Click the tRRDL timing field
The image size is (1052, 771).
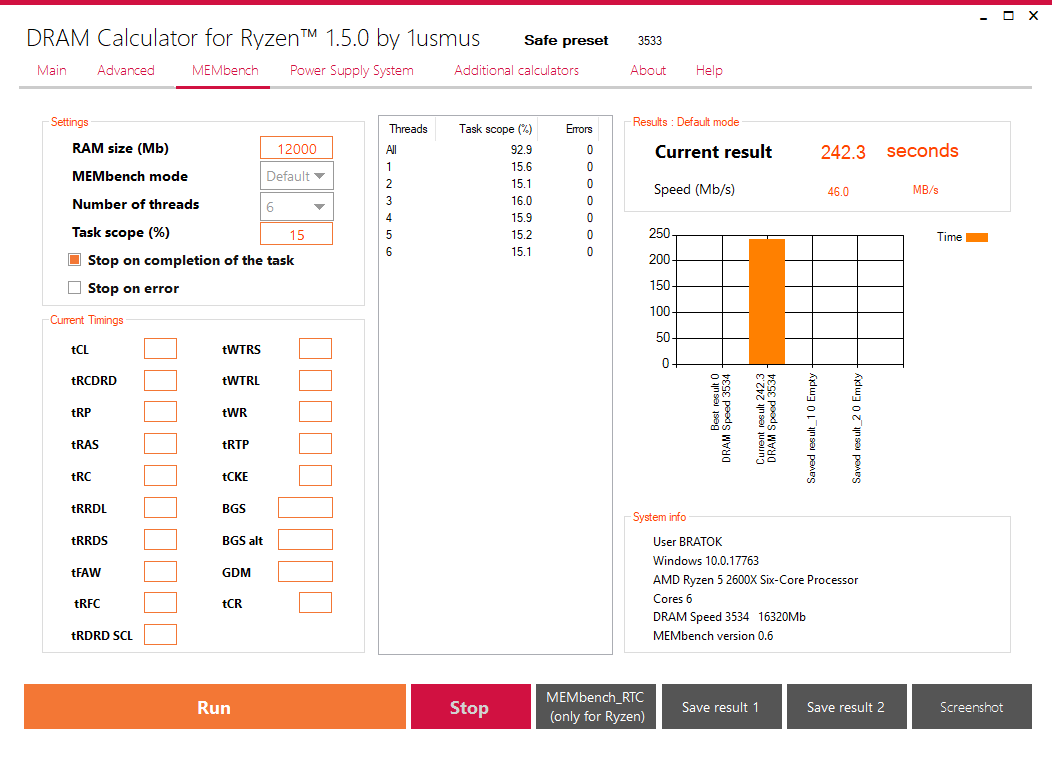click(x=160, y=508)
